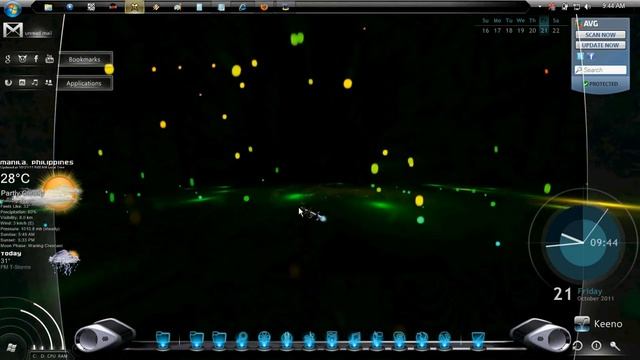Viewport: 640px width, 360px height.
Task: Click the Manila, Philippines weather heading
Action: tap(37, 162)
